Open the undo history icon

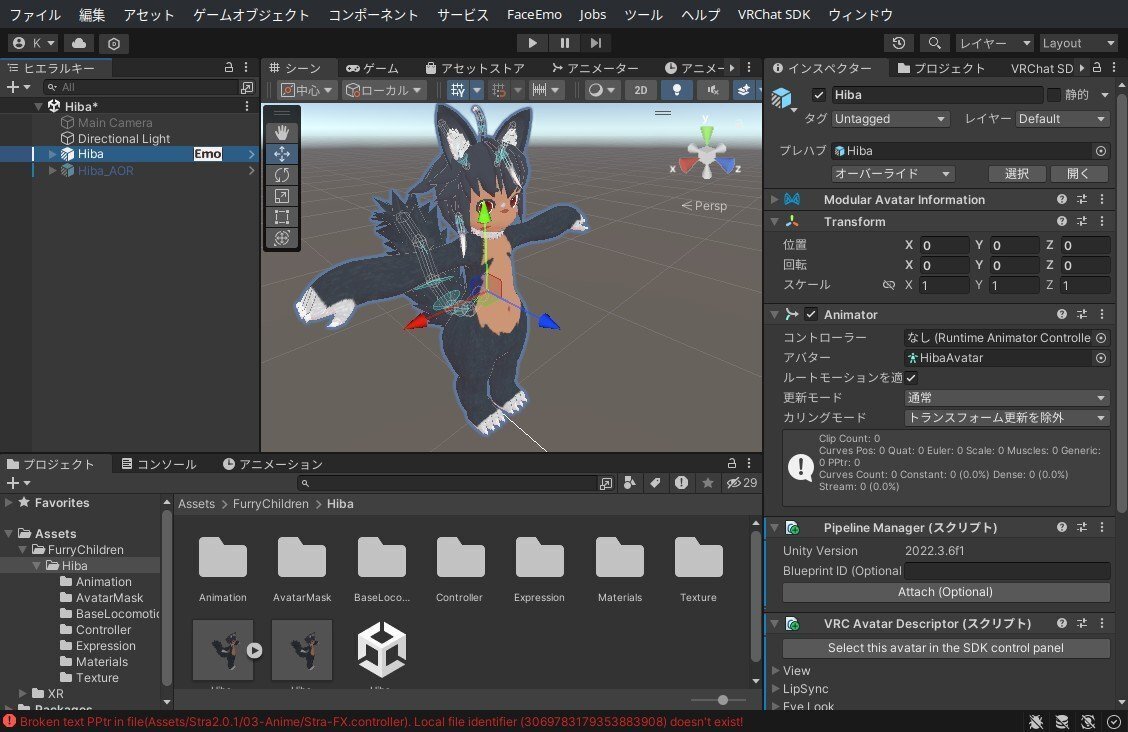[x=899, y=43]
